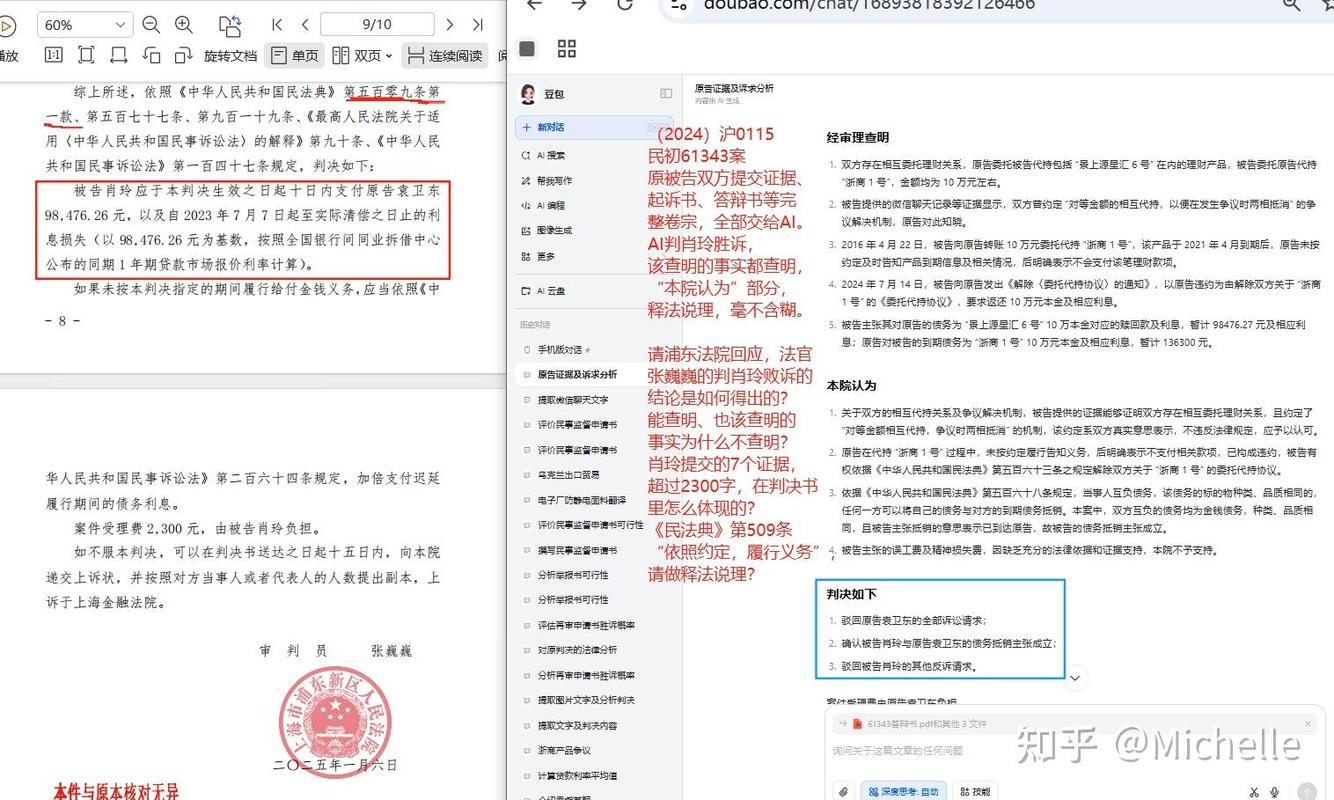The height and width of the screenshot is (800, 1334).
Task: Select 双页 double page view
Action: 358,55
